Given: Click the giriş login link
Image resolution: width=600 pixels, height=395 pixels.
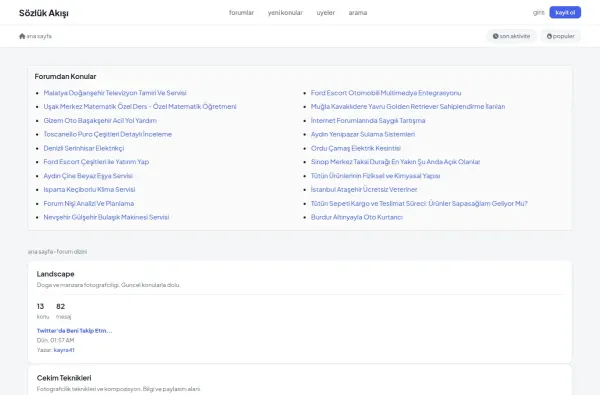Looking at the screenshot, I should tap(538, 12).
